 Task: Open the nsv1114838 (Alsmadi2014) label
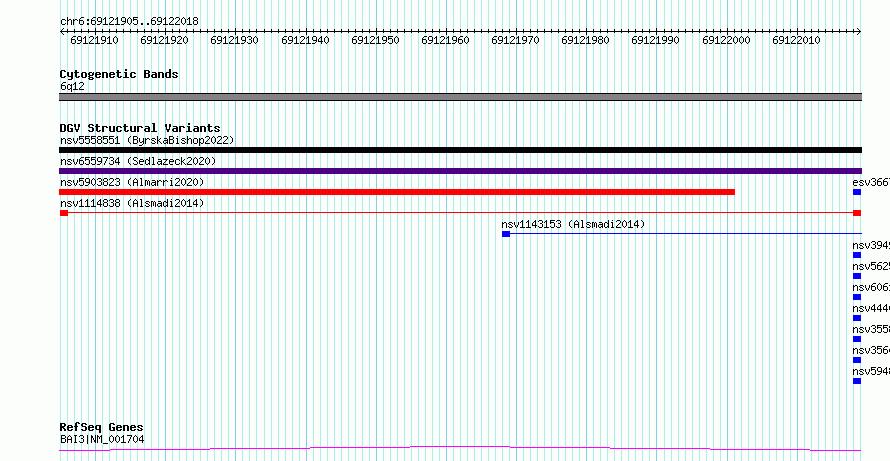point(132,203)
